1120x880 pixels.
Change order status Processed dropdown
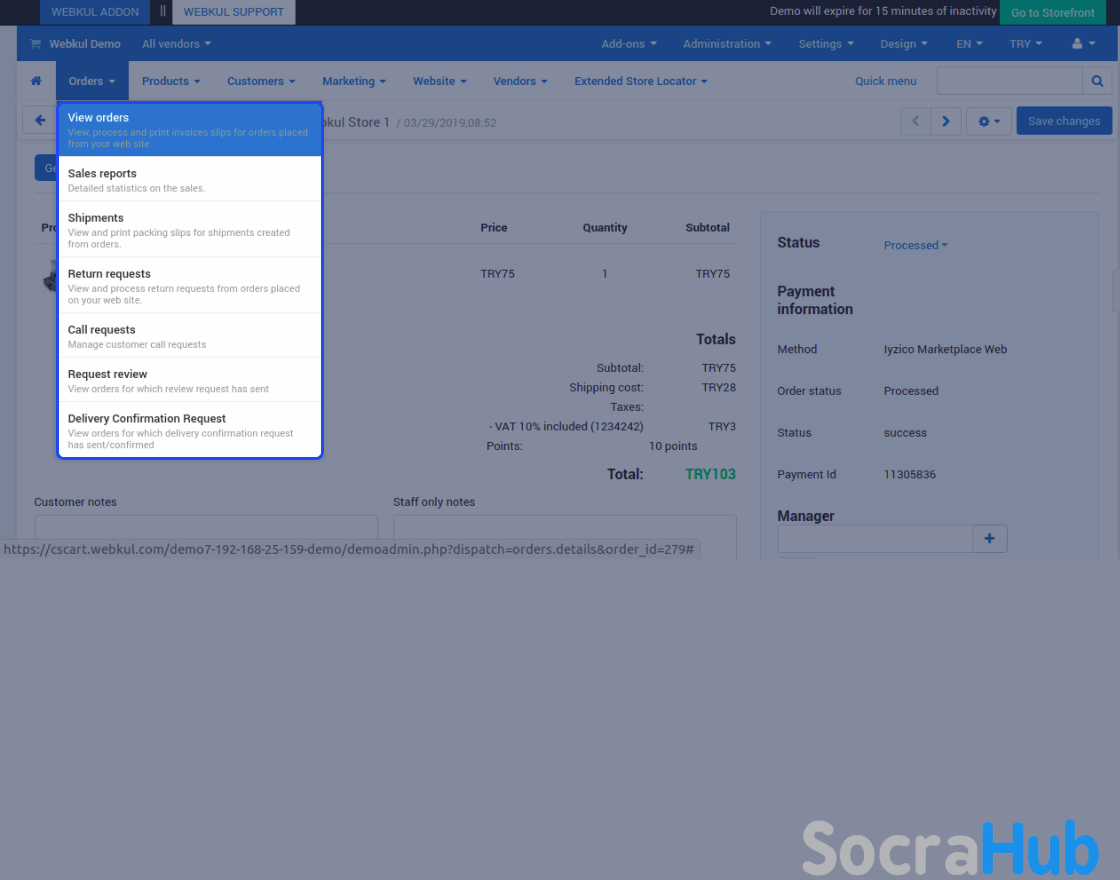915,245
